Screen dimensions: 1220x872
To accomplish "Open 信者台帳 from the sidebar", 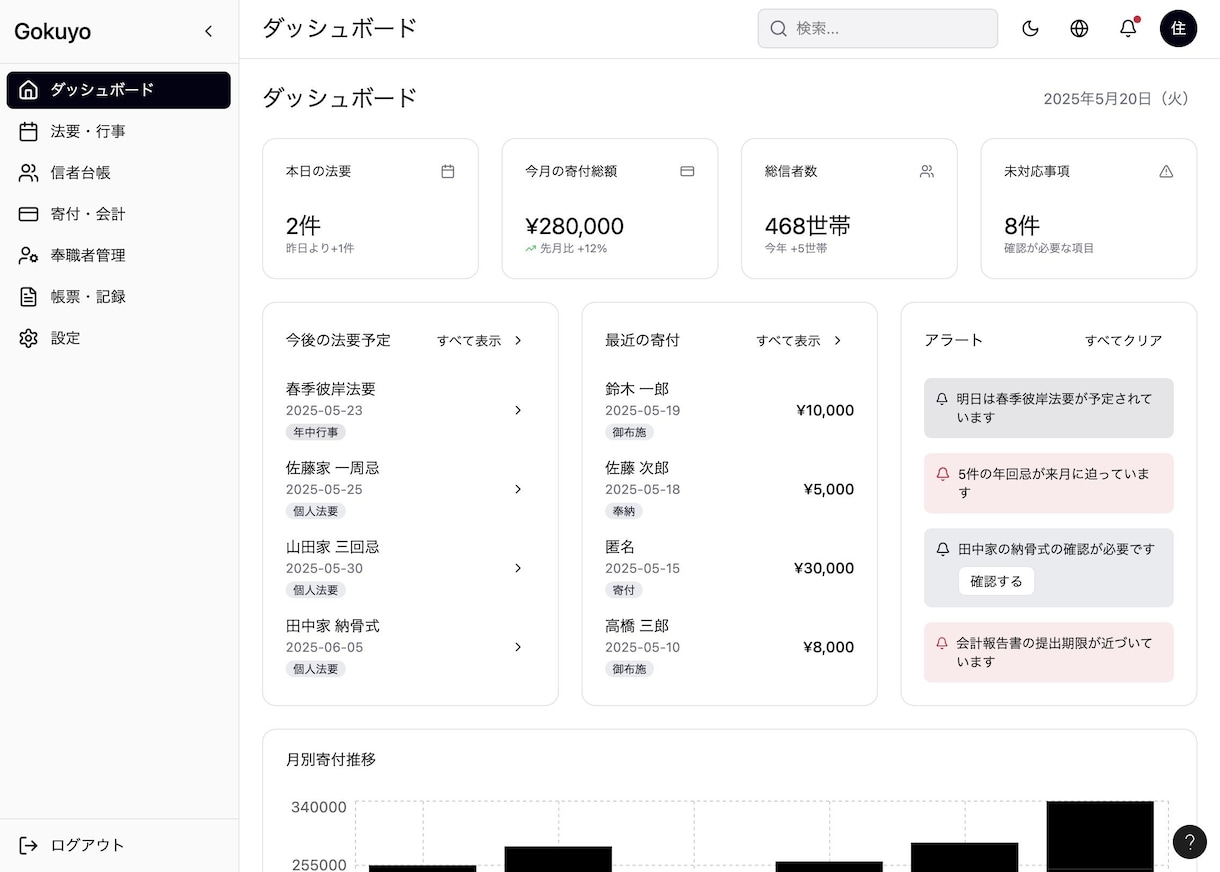I will (x=119, y=172).
